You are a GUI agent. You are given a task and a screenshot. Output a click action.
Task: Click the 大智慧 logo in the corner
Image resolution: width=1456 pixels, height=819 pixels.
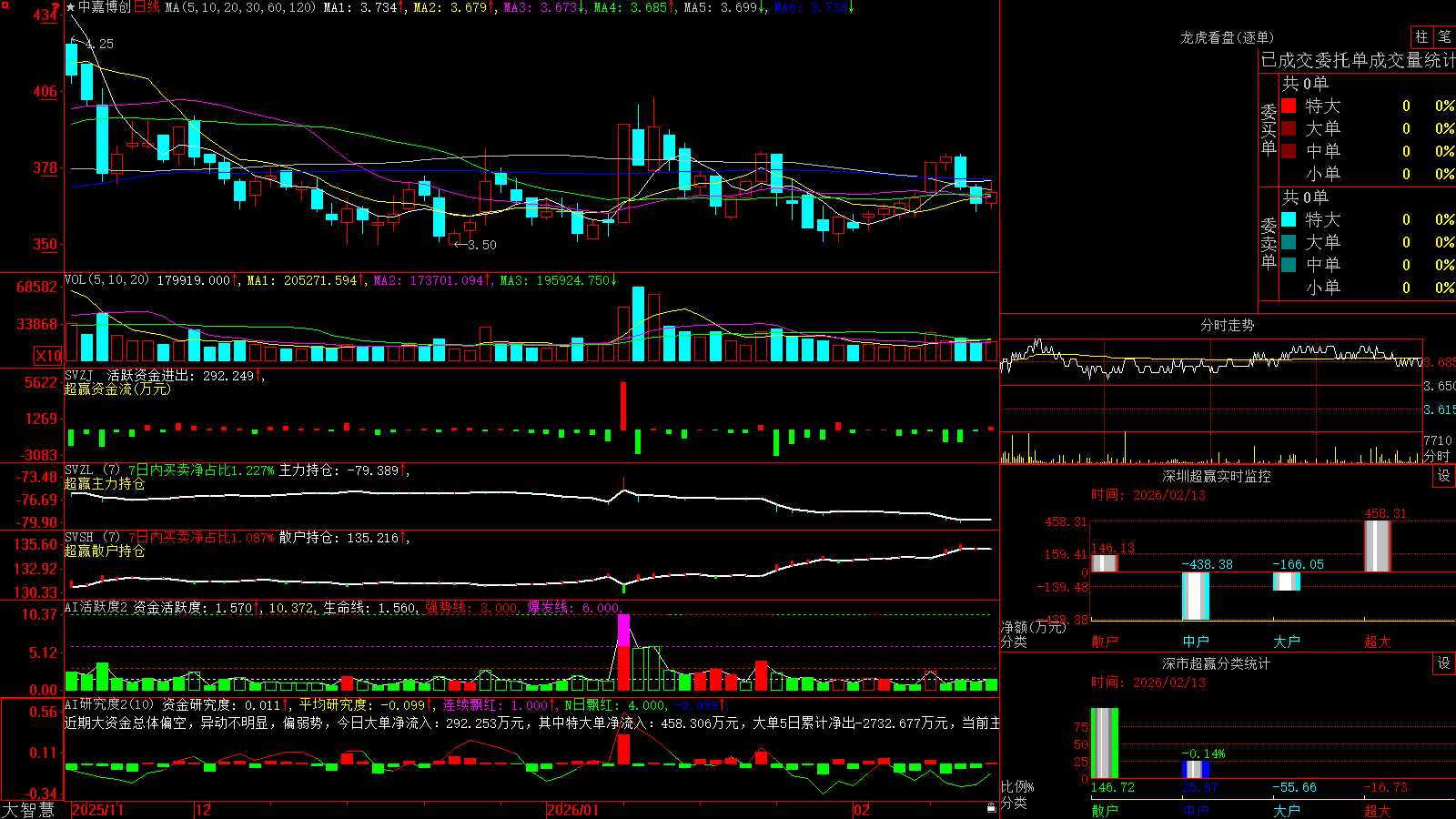(28, 810)
